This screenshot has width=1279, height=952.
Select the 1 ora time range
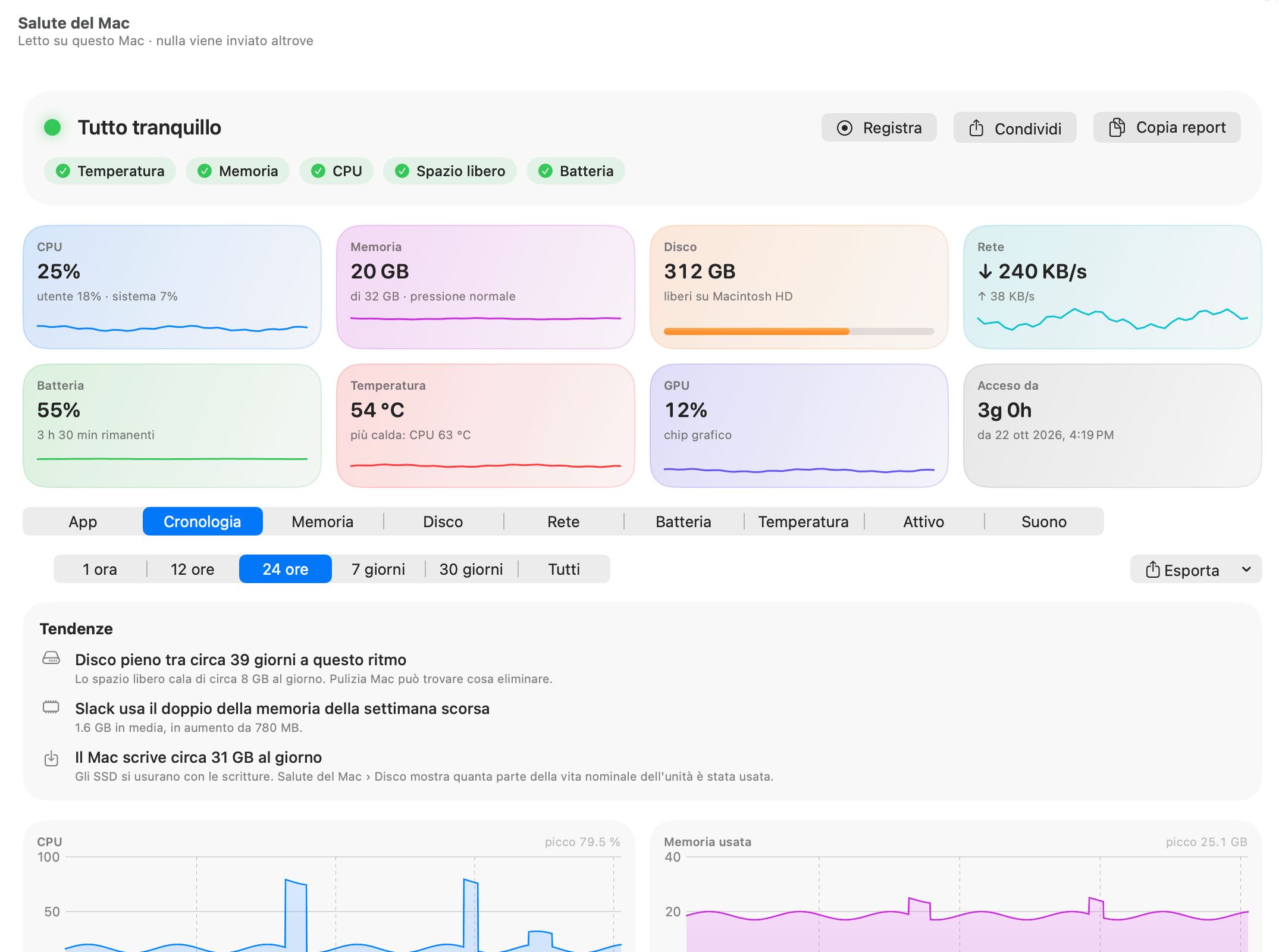click(x=100, y=569)
